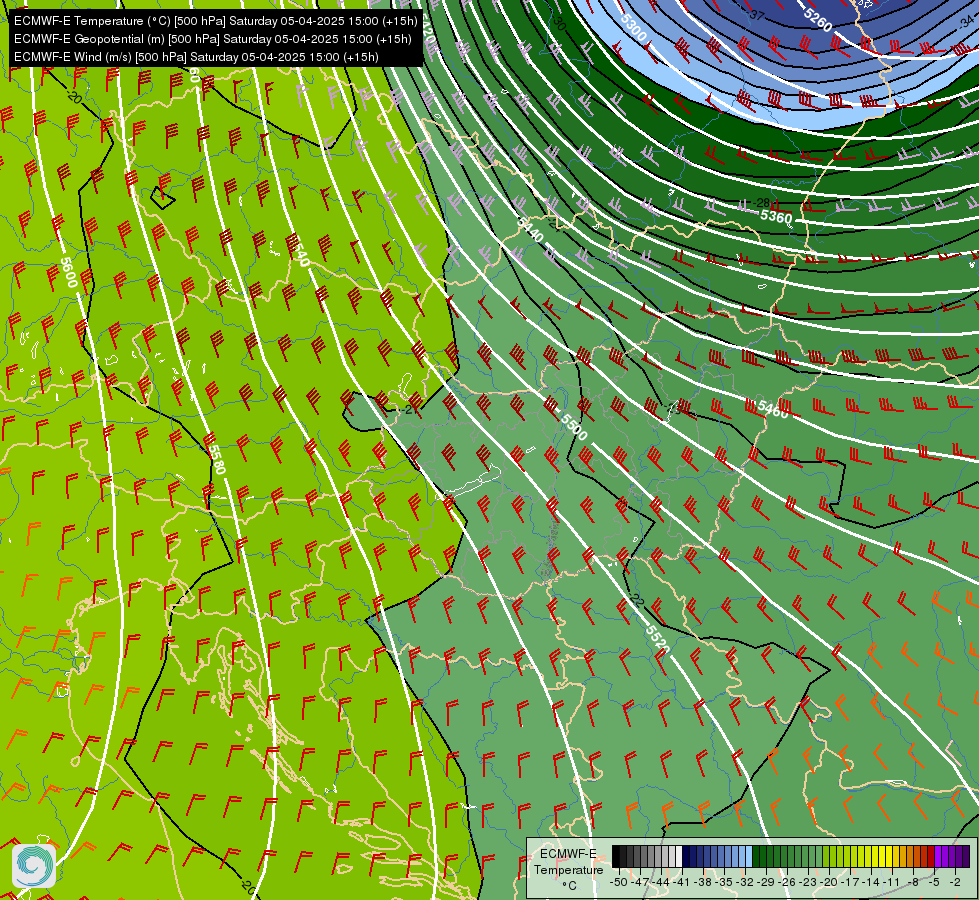Screen dimensions: 979x900
Task: Pick the bright yellow swatch in the temperature legend
Action: (889, 856)
